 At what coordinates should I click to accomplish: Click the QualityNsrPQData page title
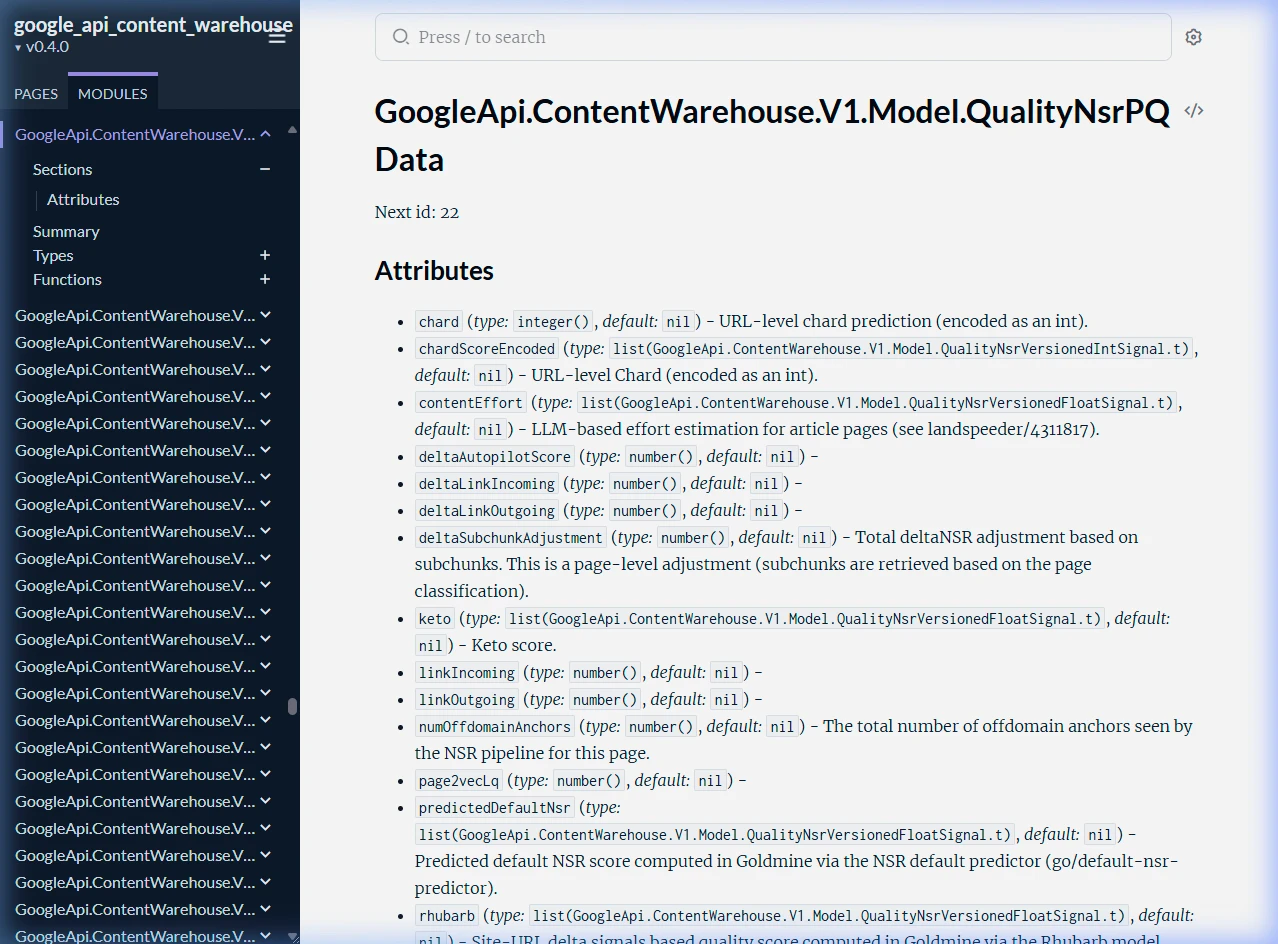[x=772, y=135]
